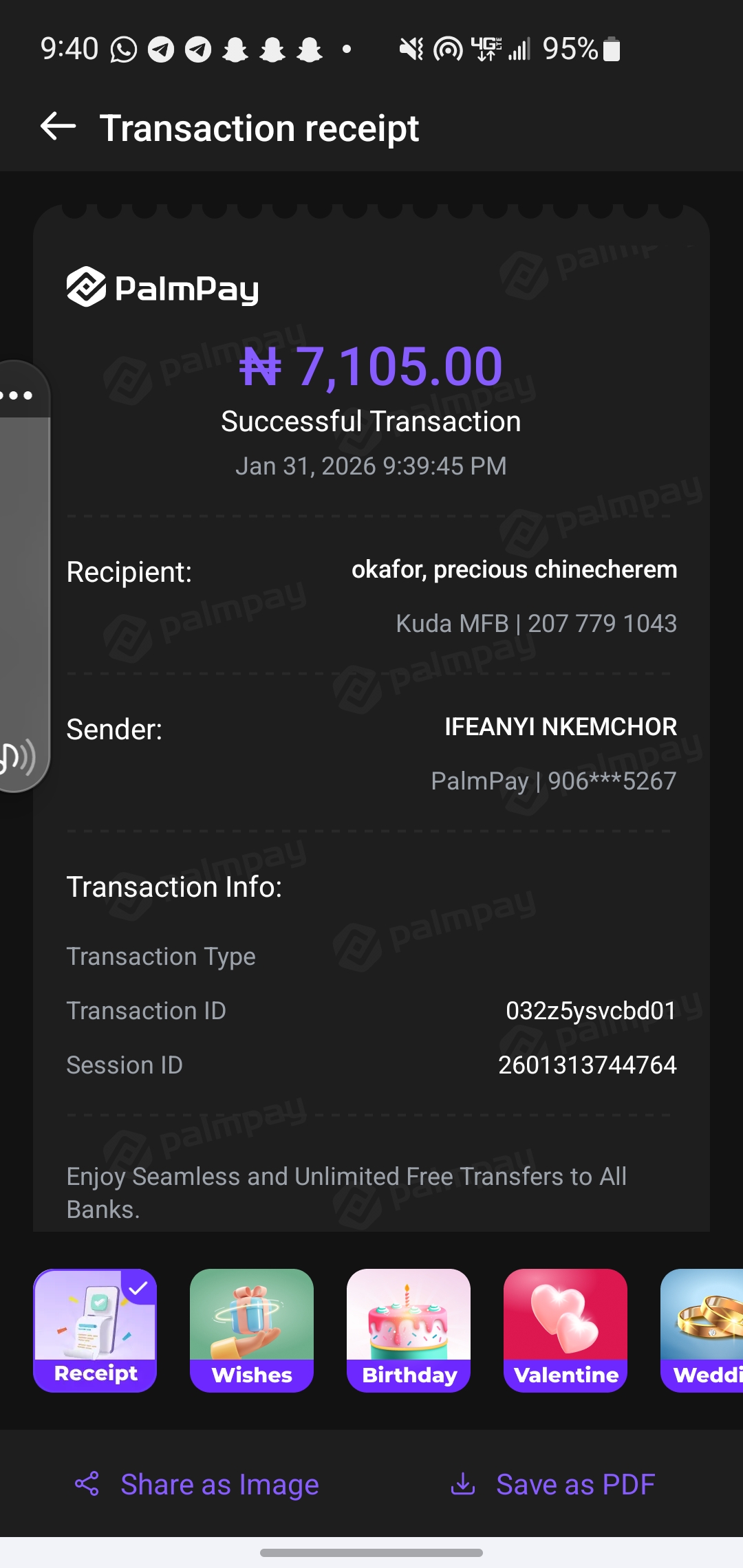
Task: Choose the Wedding rings template
Action: coord(703,1330)
